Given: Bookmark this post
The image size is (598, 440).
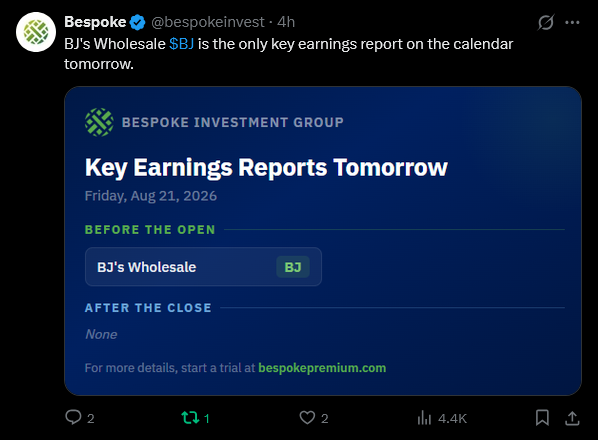Looking at the screenshot, I should click(542, 418).
